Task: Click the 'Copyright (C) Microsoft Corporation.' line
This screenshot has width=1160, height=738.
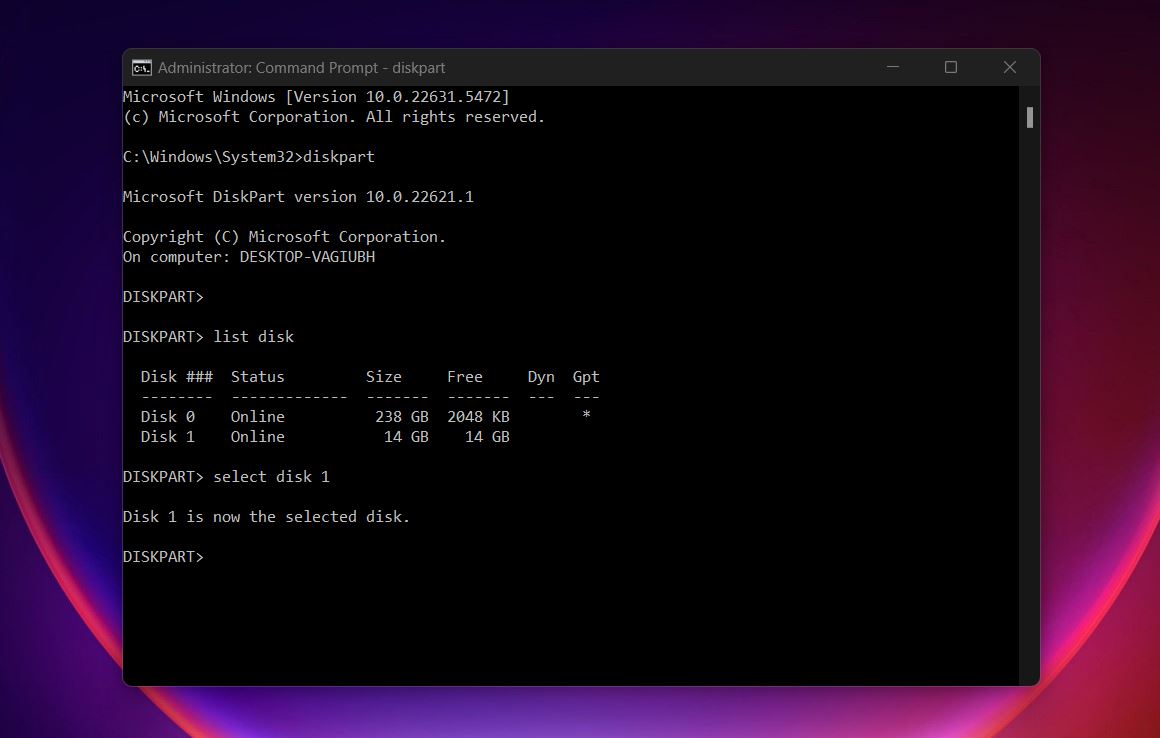Action: pyautogui.click(x=284, y=237)
